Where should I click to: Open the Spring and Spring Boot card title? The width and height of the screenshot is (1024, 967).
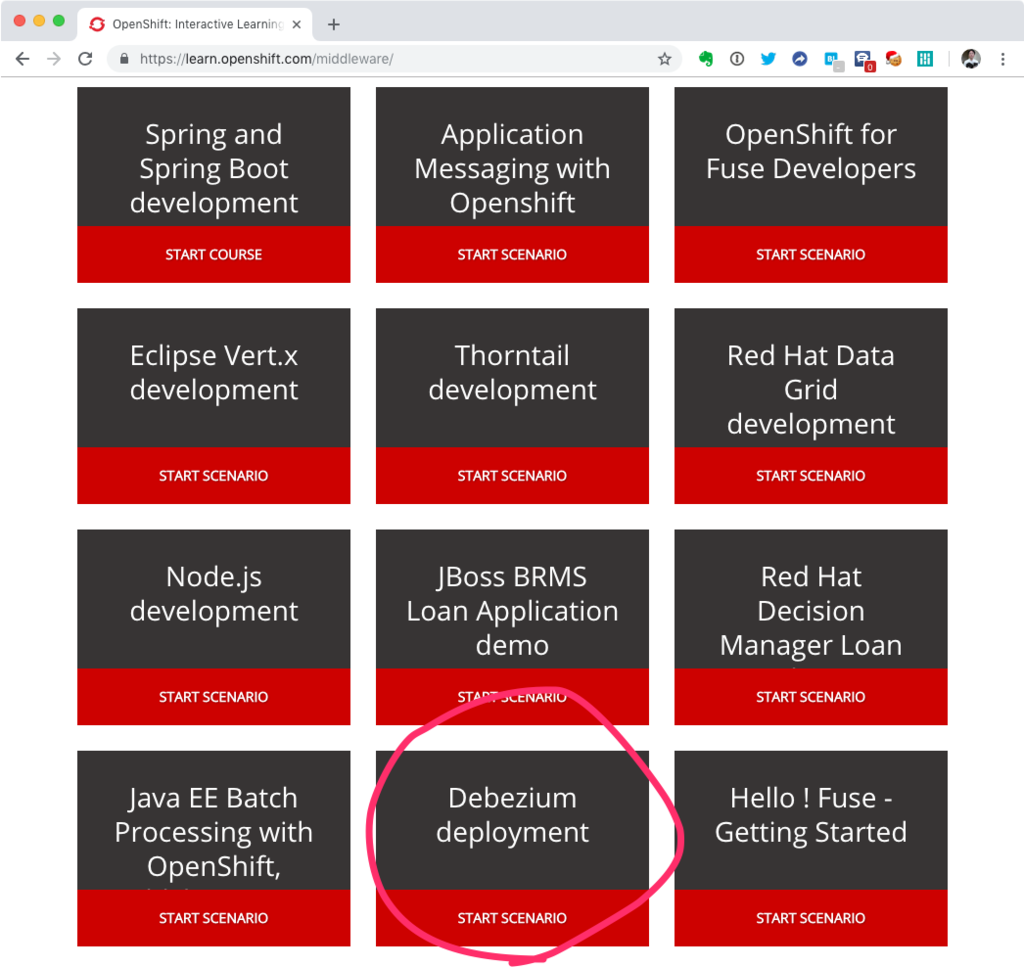point(214,168)
